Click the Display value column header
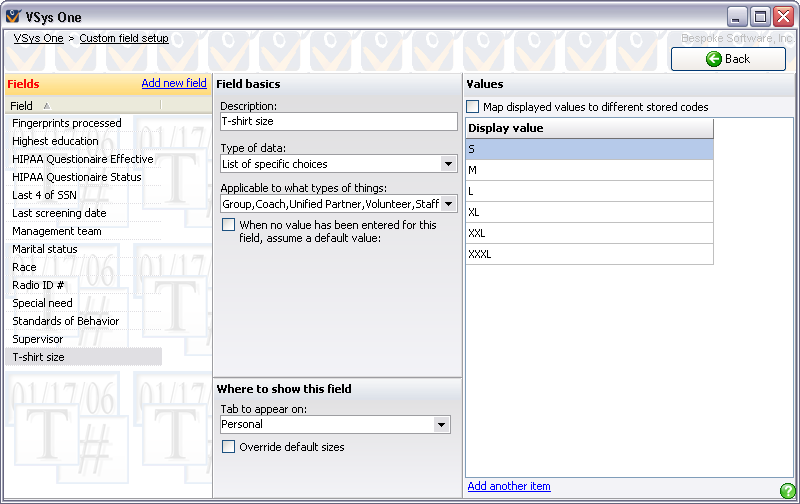 click(x=589, y=129)
